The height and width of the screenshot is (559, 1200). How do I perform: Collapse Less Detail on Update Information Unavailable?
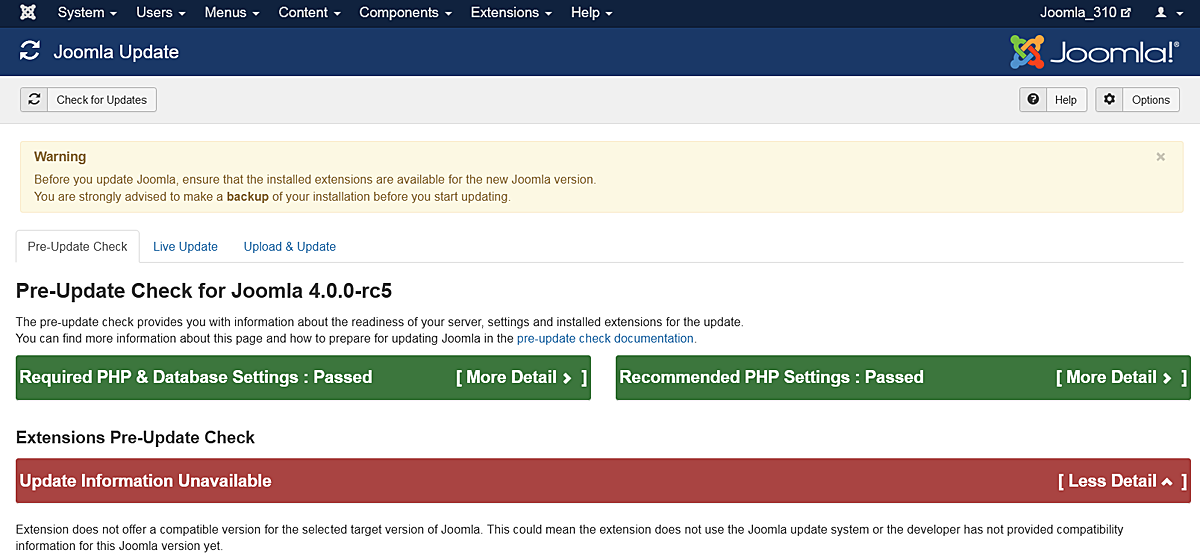pos(1122,481)
